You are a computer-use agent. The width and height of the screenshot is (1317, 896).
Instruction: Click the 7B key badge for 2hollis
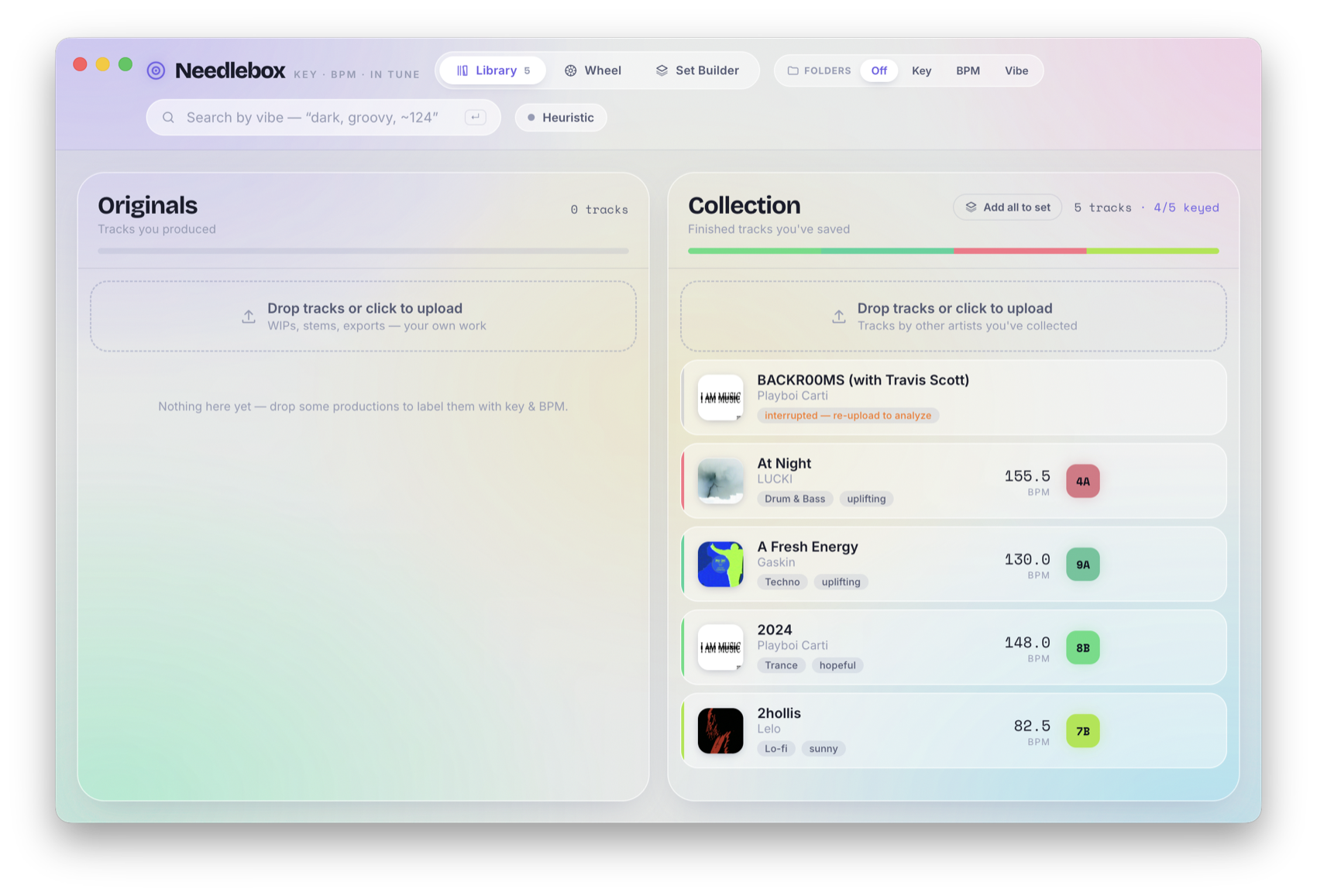(x=1082, y=731)
